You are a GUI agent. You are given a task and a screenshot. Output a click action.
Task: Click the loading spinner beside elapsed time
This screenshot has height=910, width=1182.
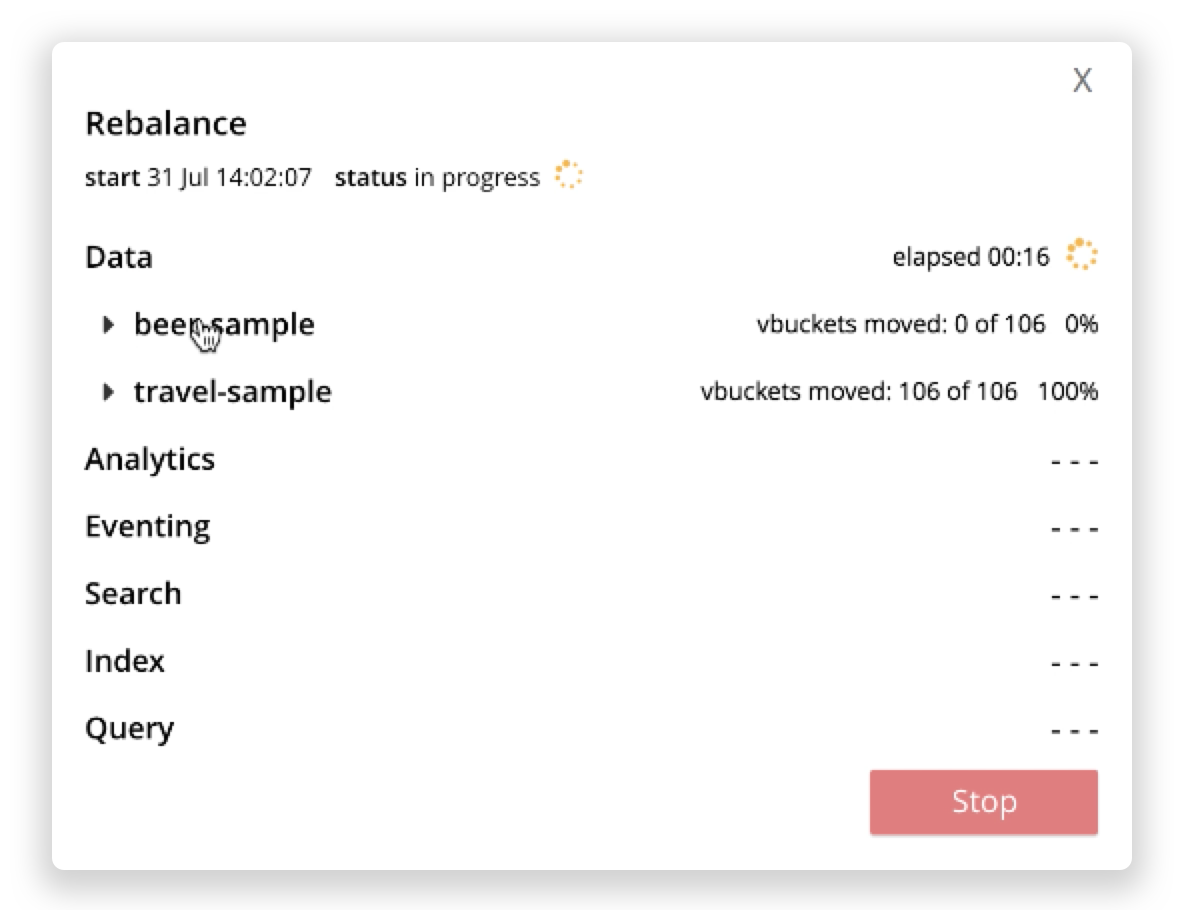pyautogui.click(x=1081, y=255)
